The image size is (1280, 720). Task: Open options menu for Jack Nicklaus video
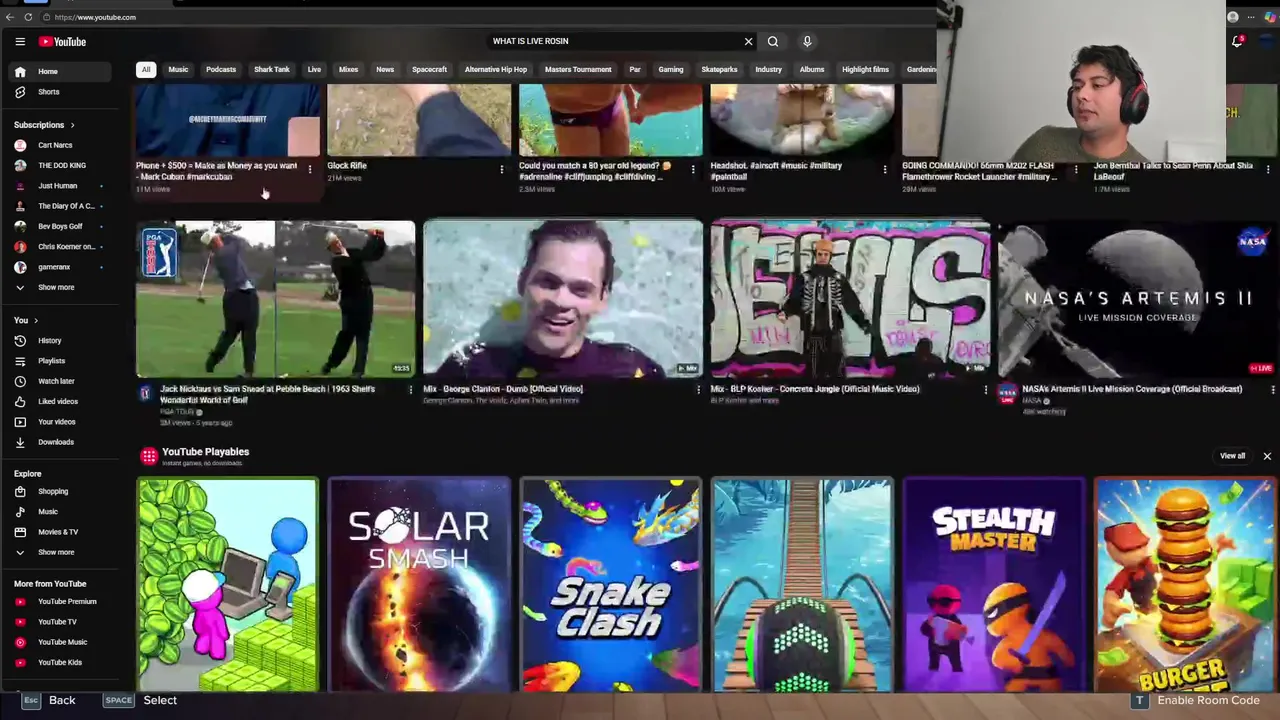click(x=410, y=390)
